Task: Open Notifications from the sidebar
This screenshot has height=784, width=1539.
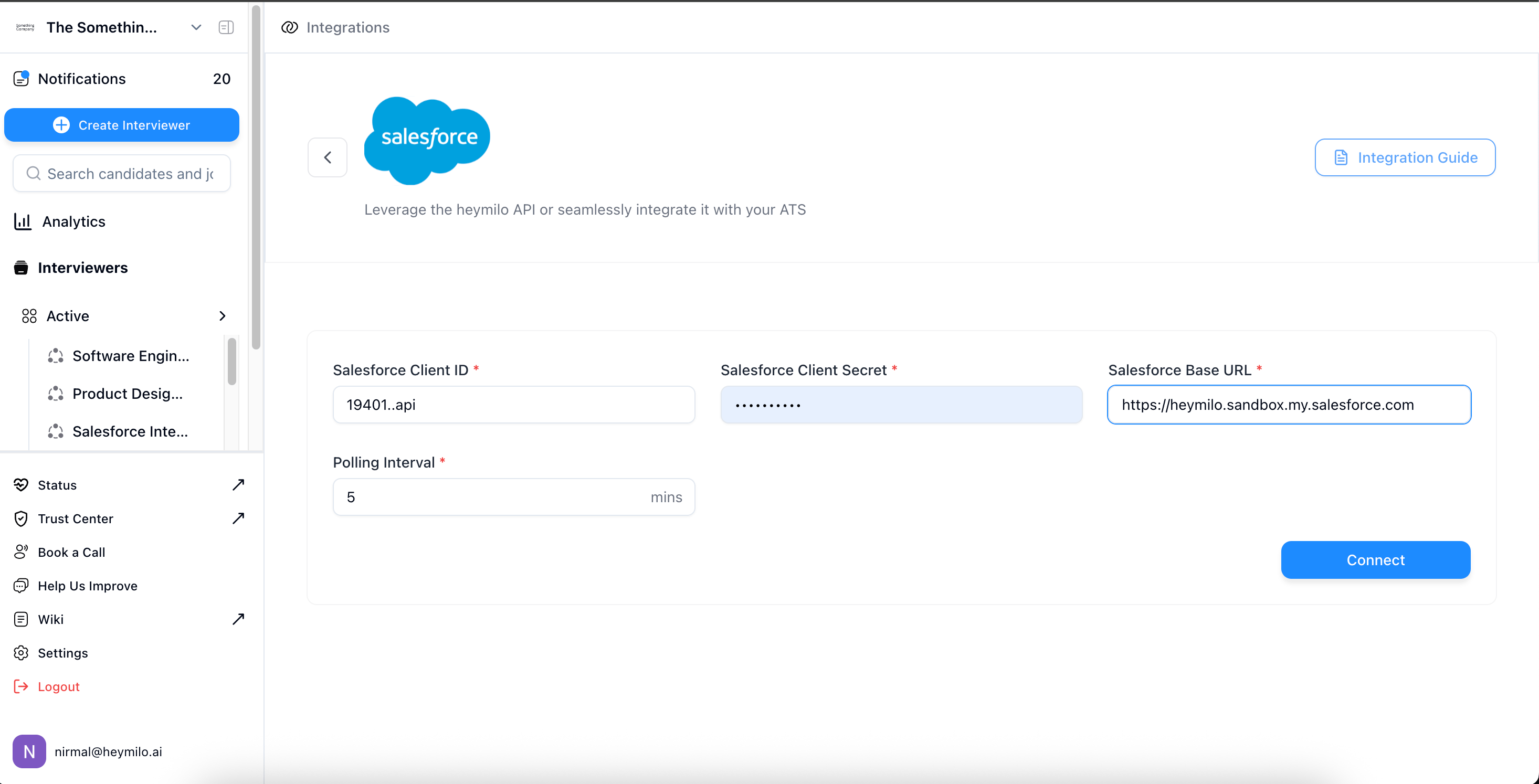Action: click(82, 79)
